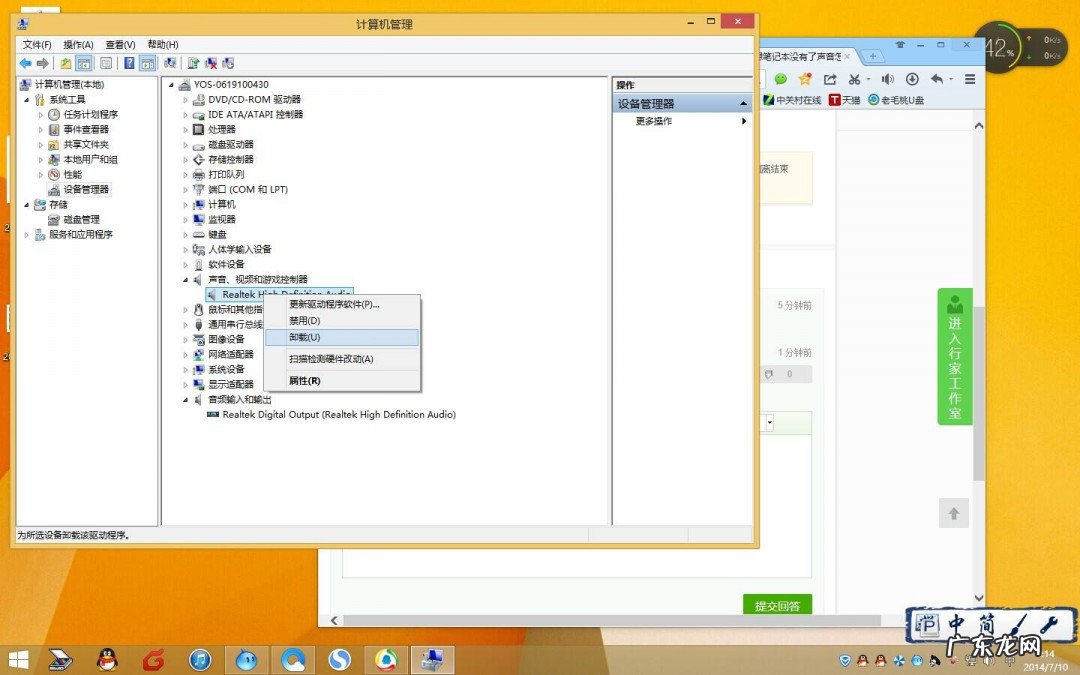Expand the DVD/CD-ROM drives node
The image size is (1080, 675).
tap(186, 100)
